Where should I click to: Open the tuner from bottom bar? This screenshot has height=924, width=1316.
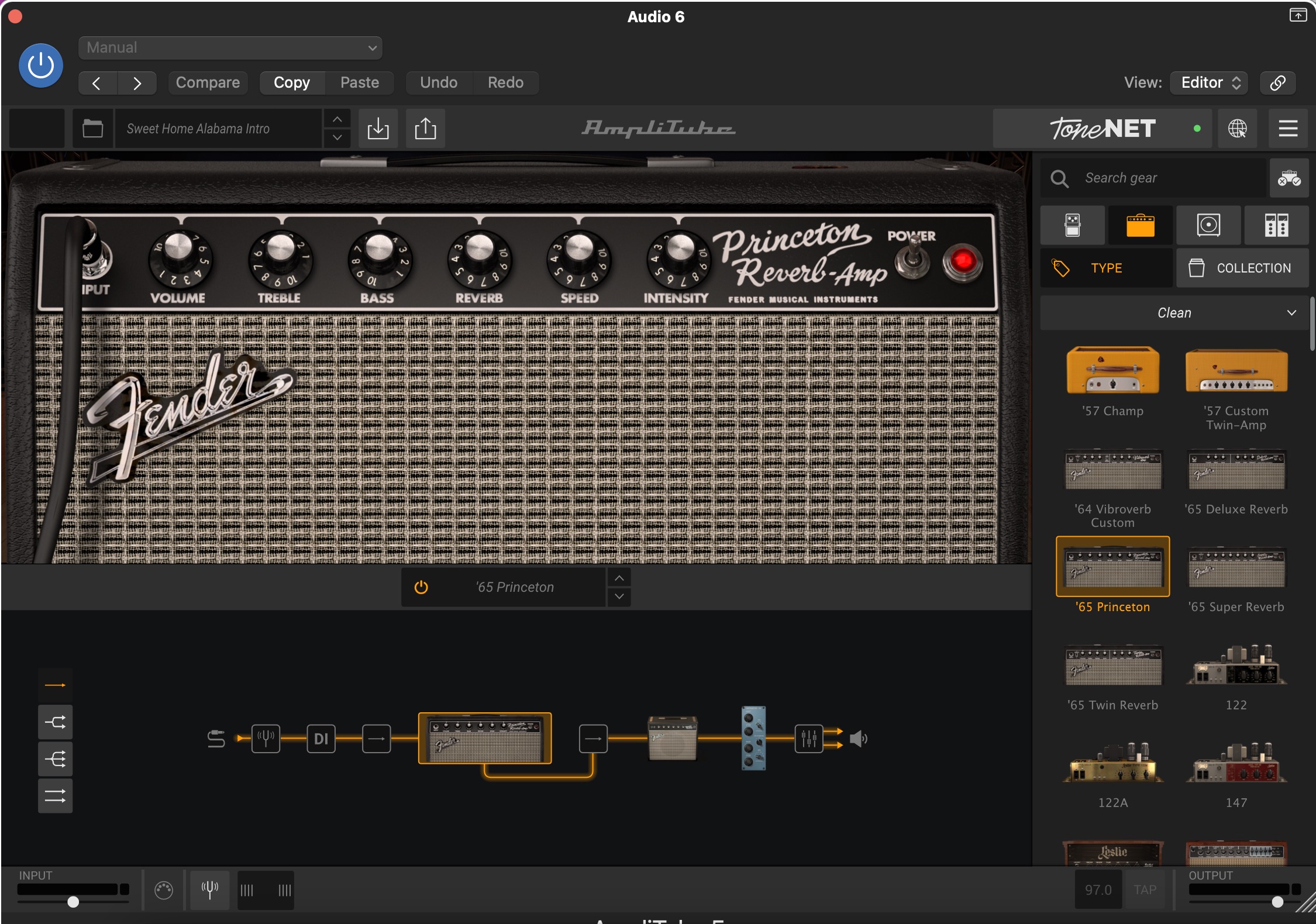[x=209, y=890]
